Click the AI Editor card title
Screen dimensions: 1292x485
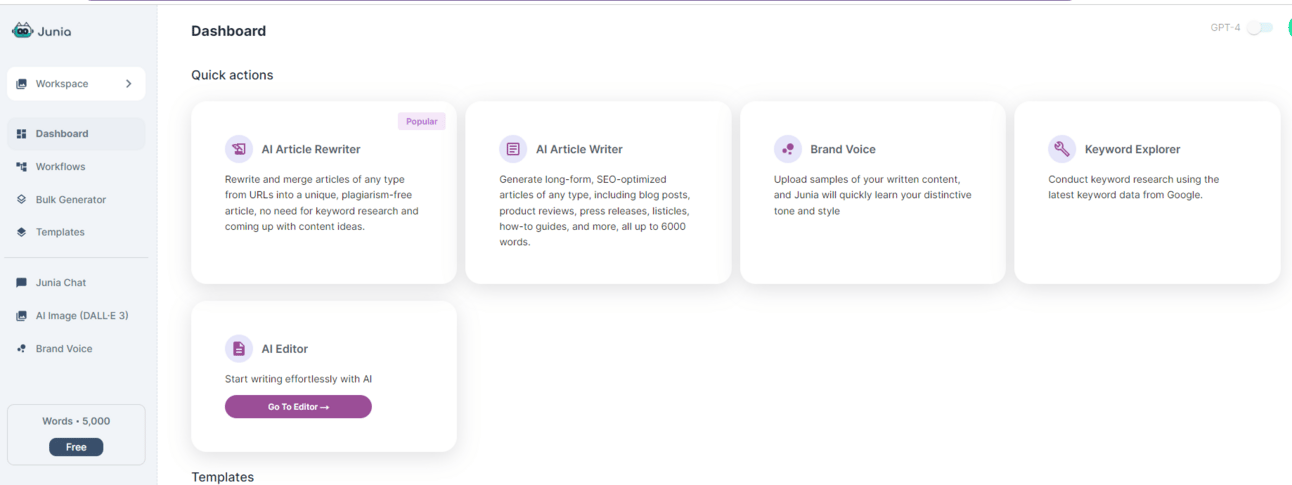pos(285,349)
